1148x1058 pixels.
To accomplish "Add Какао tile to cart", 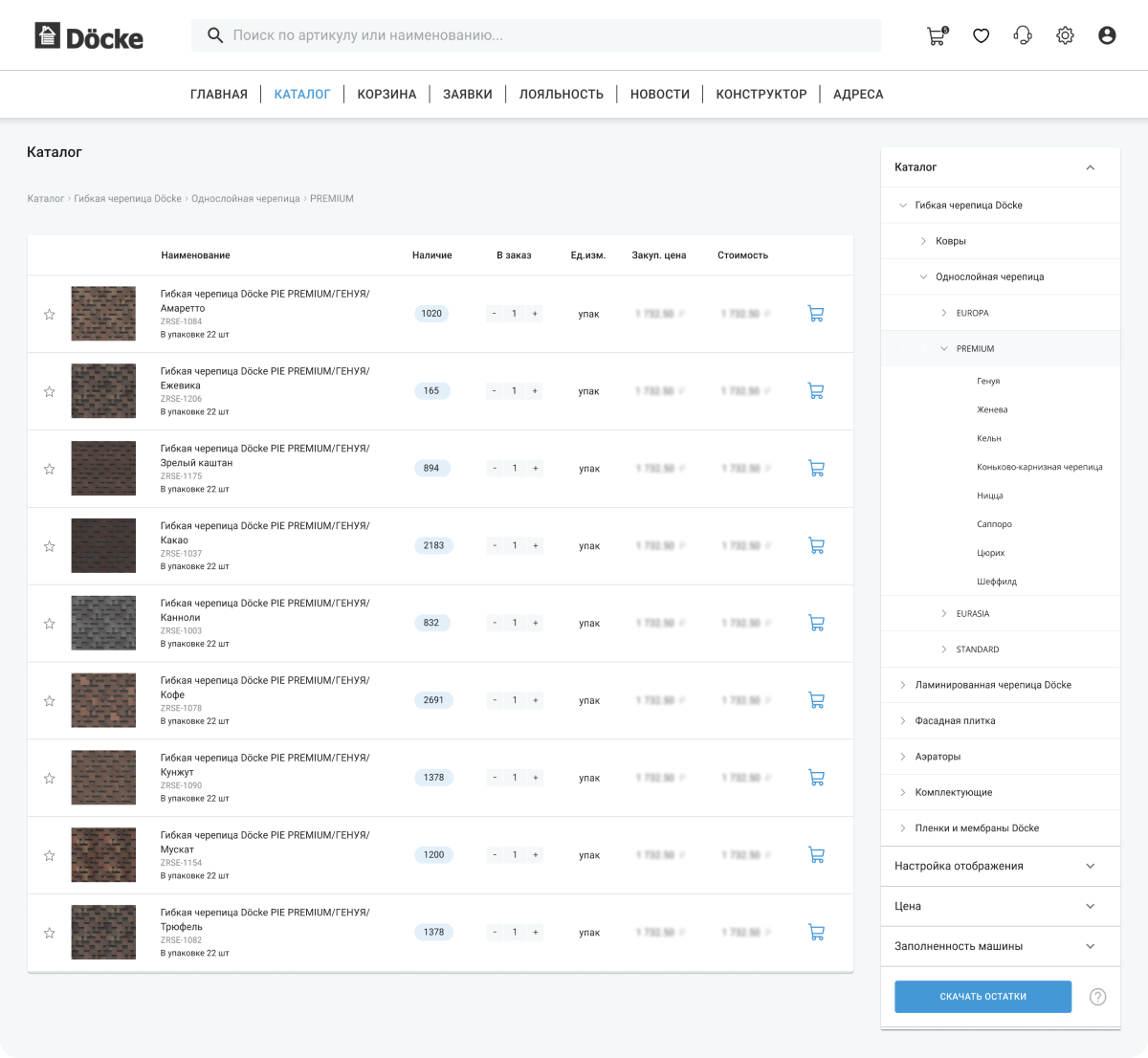I will (x=816, y=545).
